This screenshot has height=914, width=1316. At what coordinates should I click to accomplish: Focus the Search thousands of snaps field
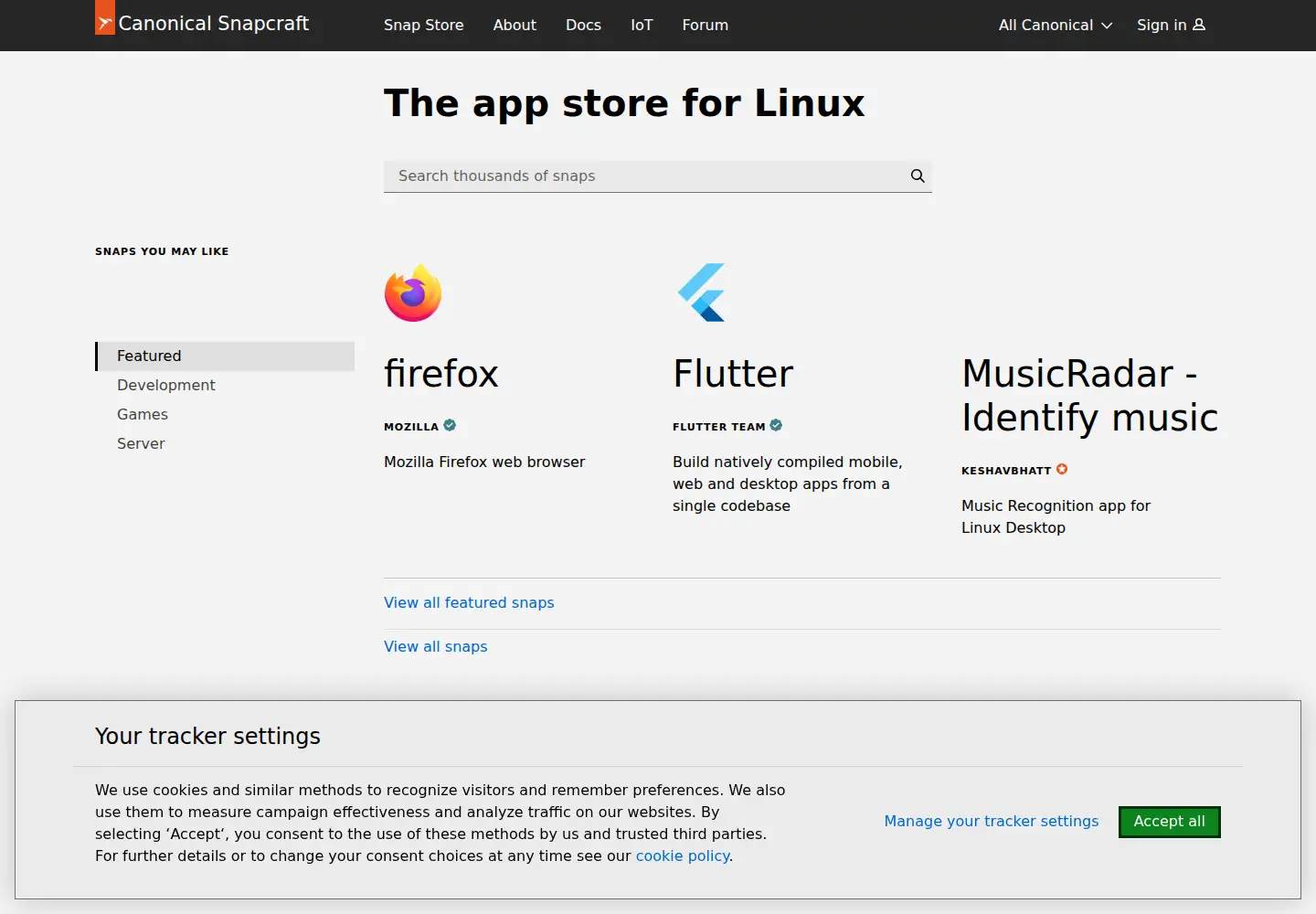click(x=658, y=176)
